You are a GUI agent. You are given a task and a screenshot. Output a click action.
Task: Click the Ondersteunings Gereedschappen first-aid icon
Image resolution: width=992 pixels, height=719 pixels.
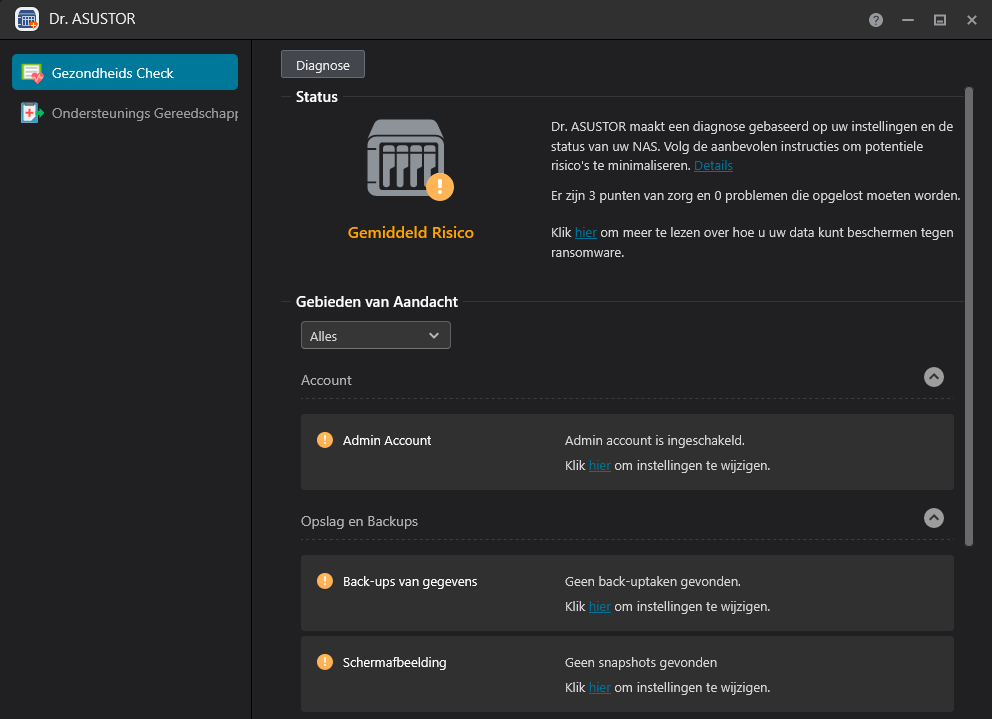coord(32,113)
